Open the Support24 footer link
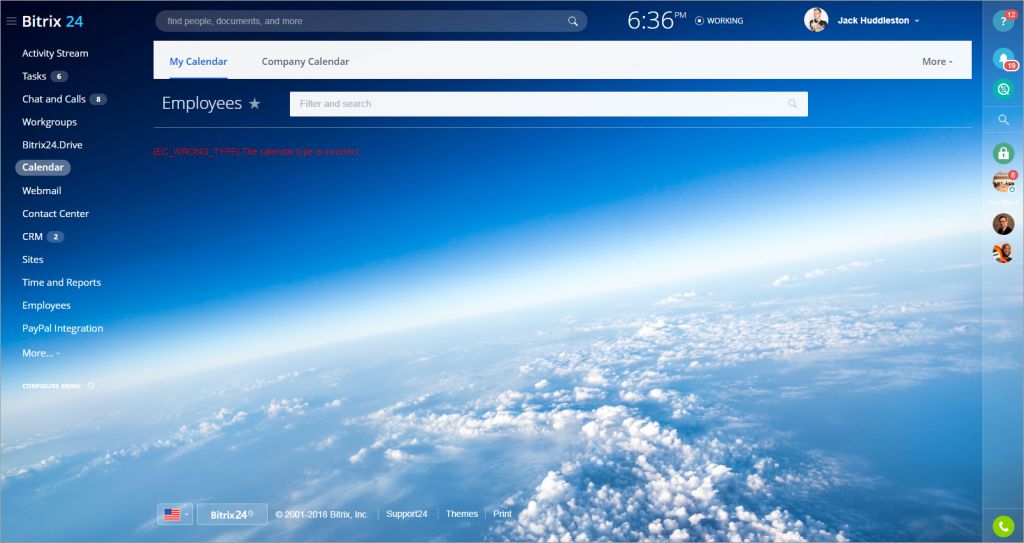The image size is (1024, 543). point(406,514)
